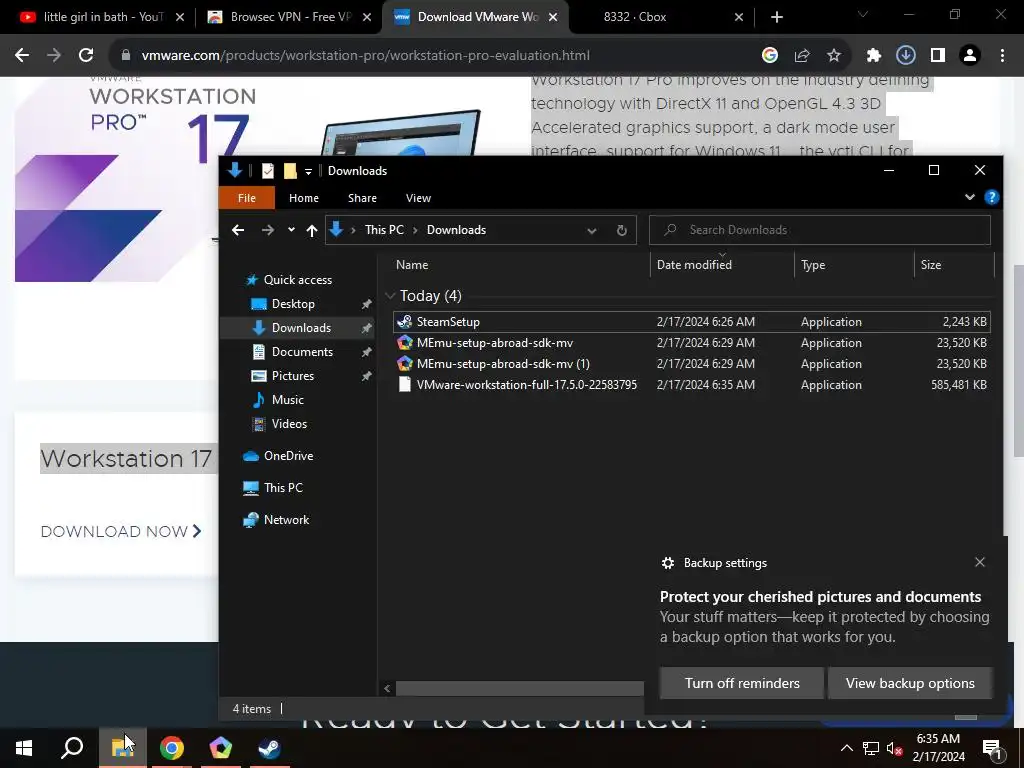Select Documents in navigation pane
Viewport: 1024px width, 768px height.
coord(302,351)
